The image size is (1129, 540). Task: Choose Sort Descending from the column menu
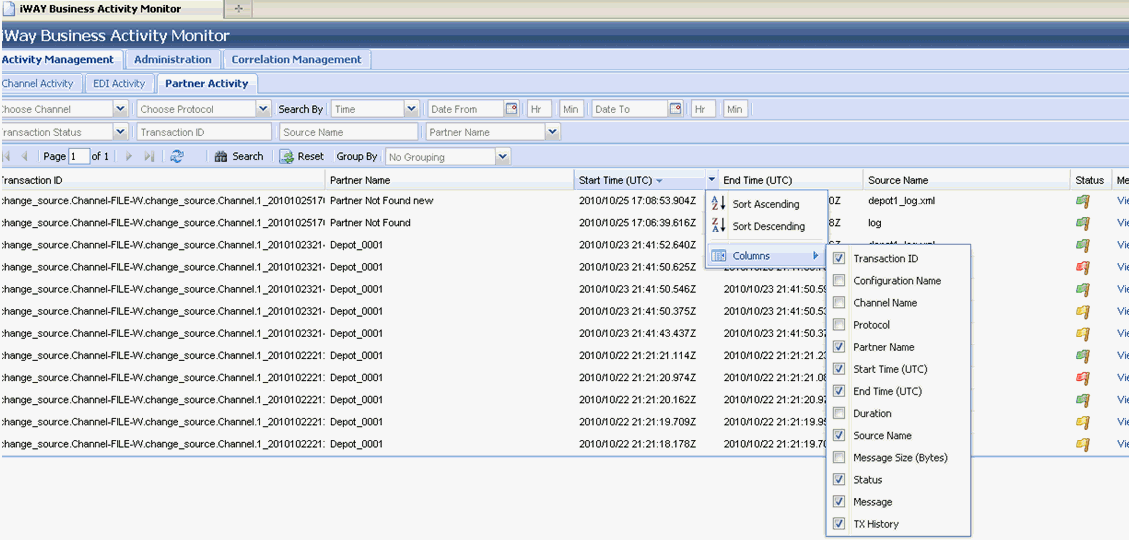point(766,226)
